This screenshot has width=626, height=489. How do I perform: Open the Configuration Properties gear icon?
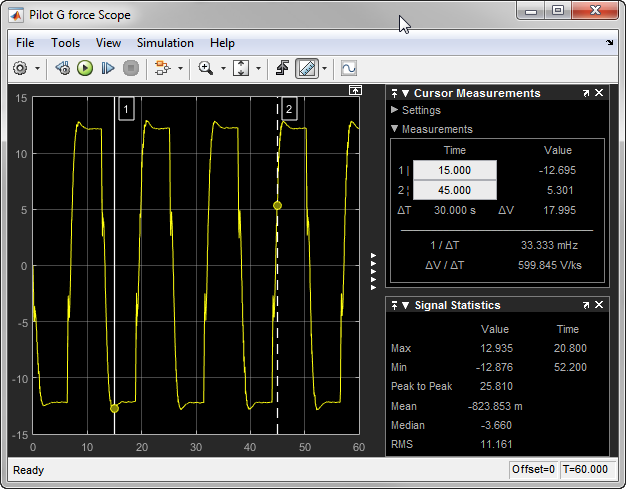(x=20, y=68)
